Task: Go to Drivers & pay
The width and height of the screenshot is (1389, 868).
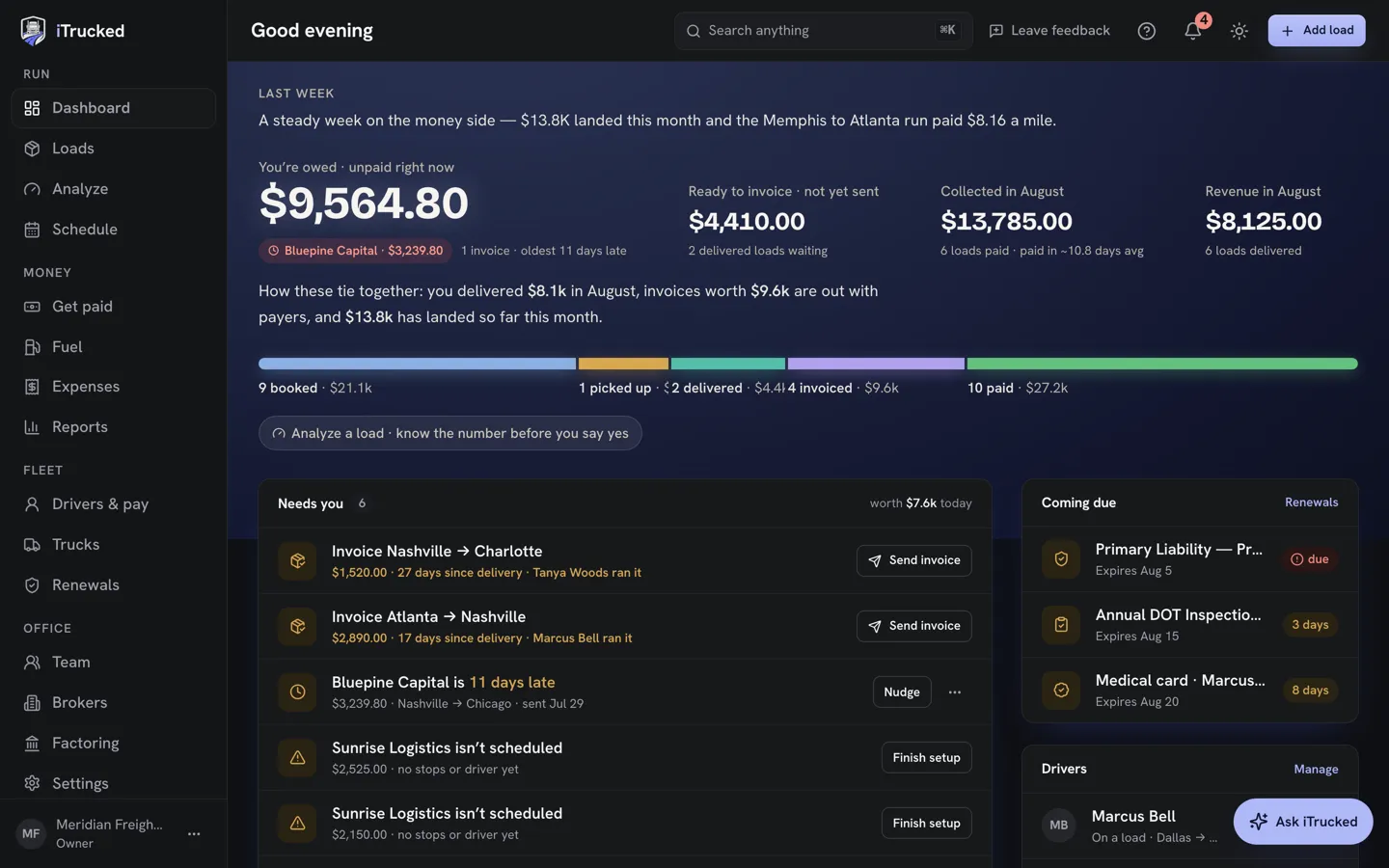Action: 113,504
